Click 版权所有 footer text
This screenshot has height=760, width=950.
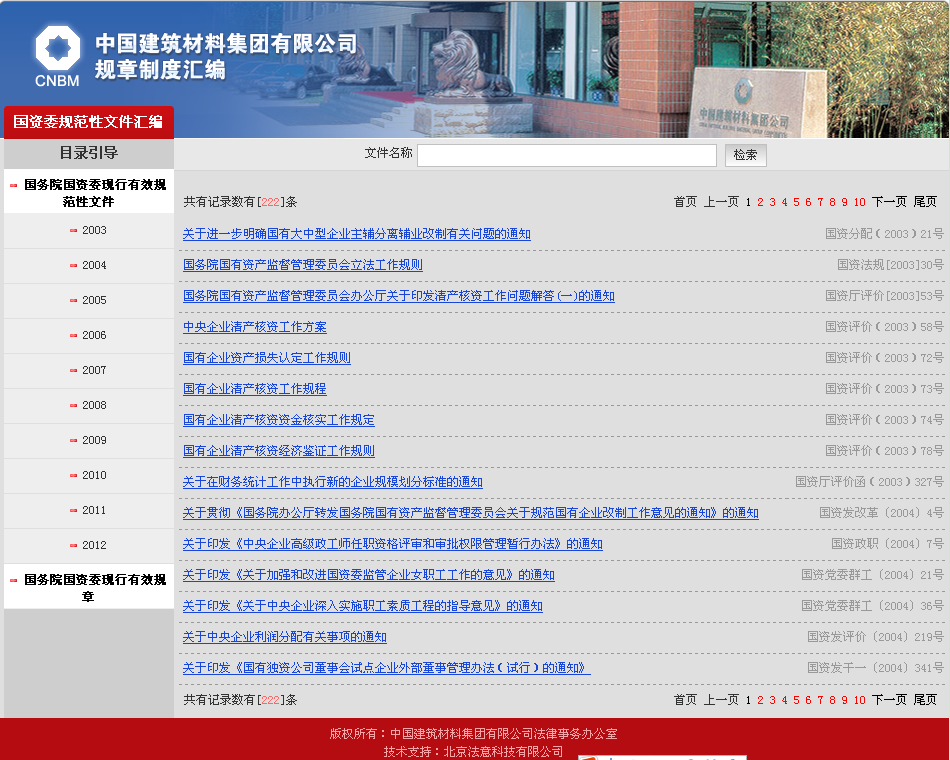[473, 734]
